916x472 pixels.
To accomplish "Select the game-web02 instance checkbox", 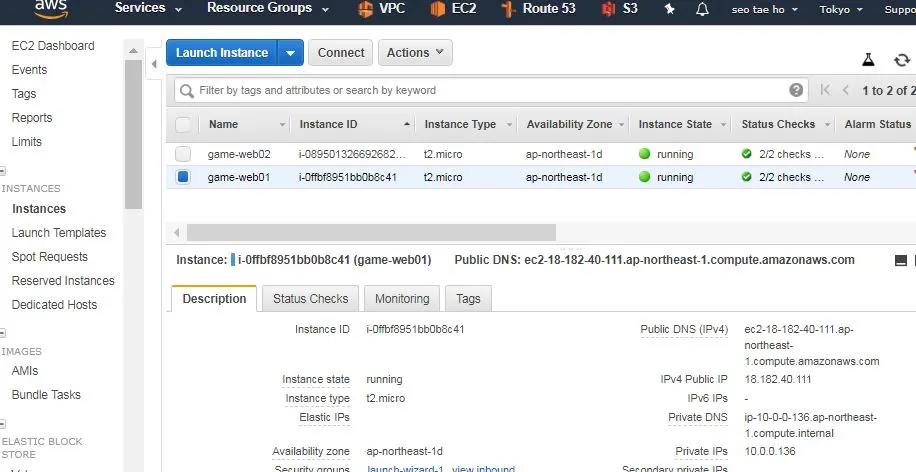I will tap(183, 154).
